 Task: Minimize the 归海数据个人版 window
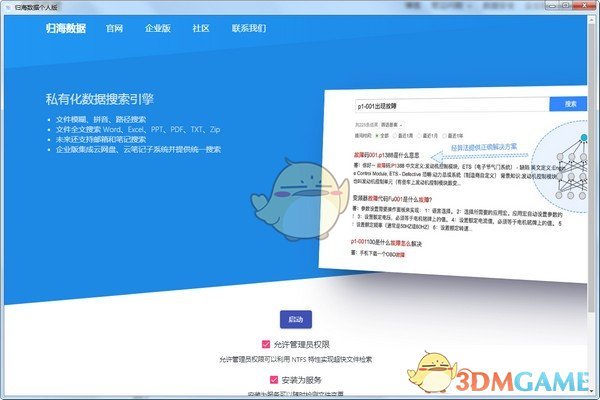coord(552,5)
